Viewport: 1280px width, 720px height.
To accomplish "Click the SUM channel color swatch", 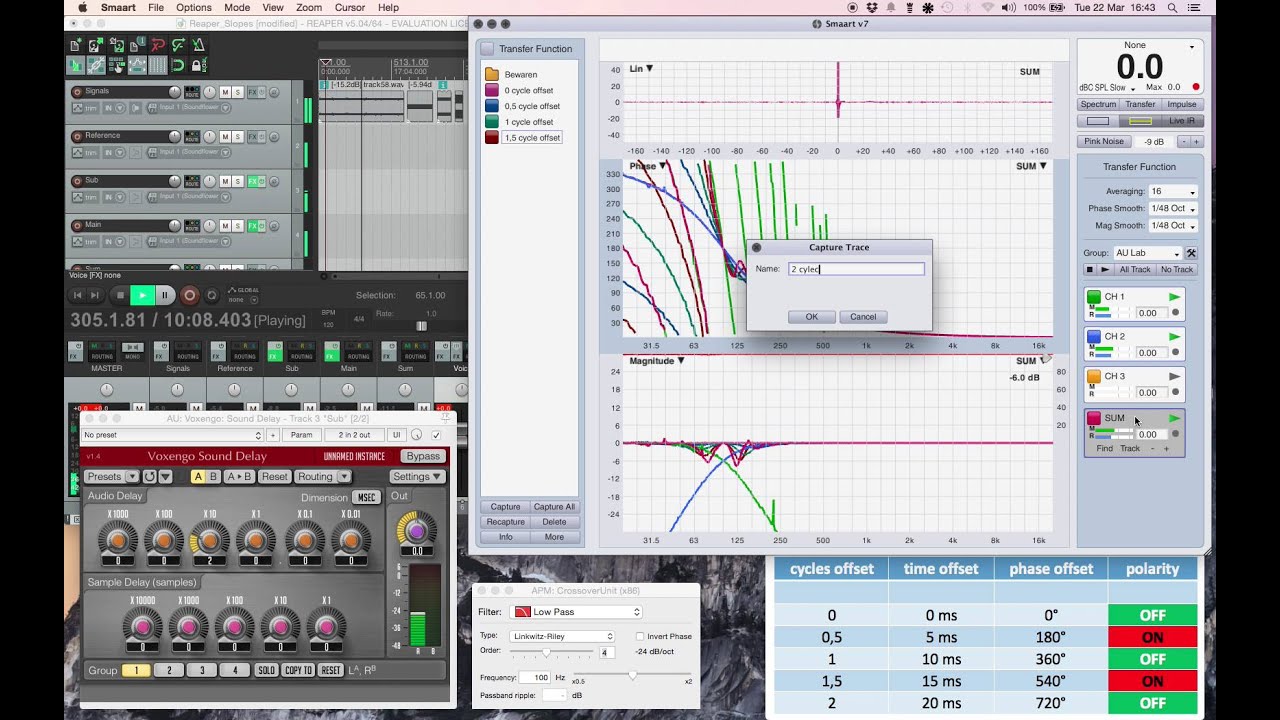I will [x=1094, y=418].
